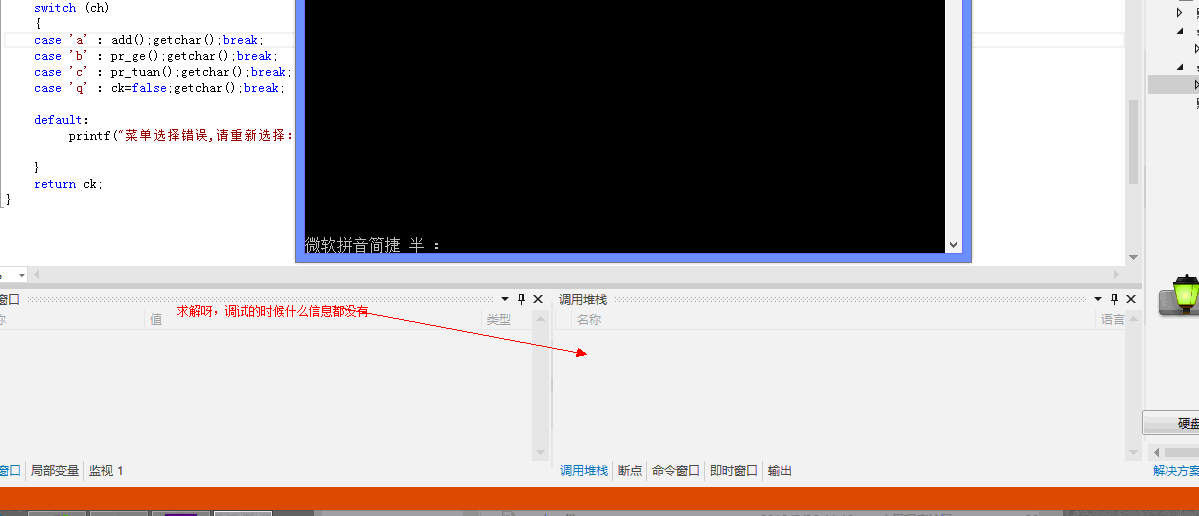Click the default: label in the code

coord(61,120)
